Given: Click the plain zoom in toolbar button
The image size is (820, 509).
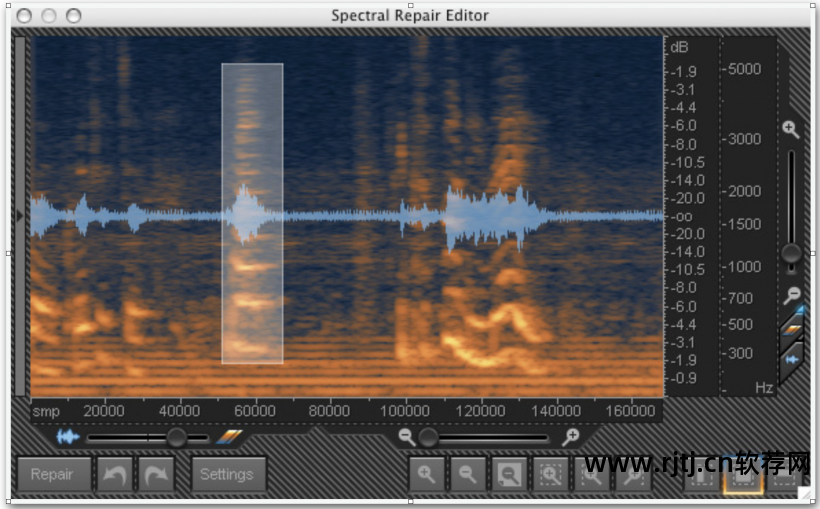Looking at the screenshot, I should click(x=427, y=474).
